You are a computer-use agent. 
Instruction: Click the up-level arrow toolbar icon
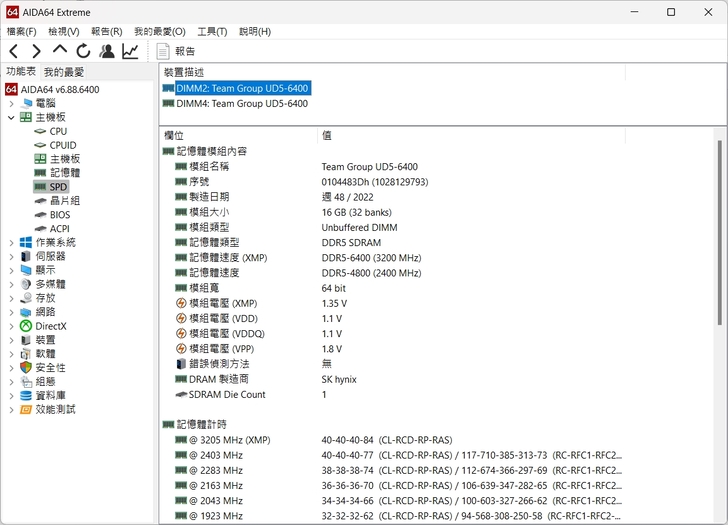[x=60, y=50]
